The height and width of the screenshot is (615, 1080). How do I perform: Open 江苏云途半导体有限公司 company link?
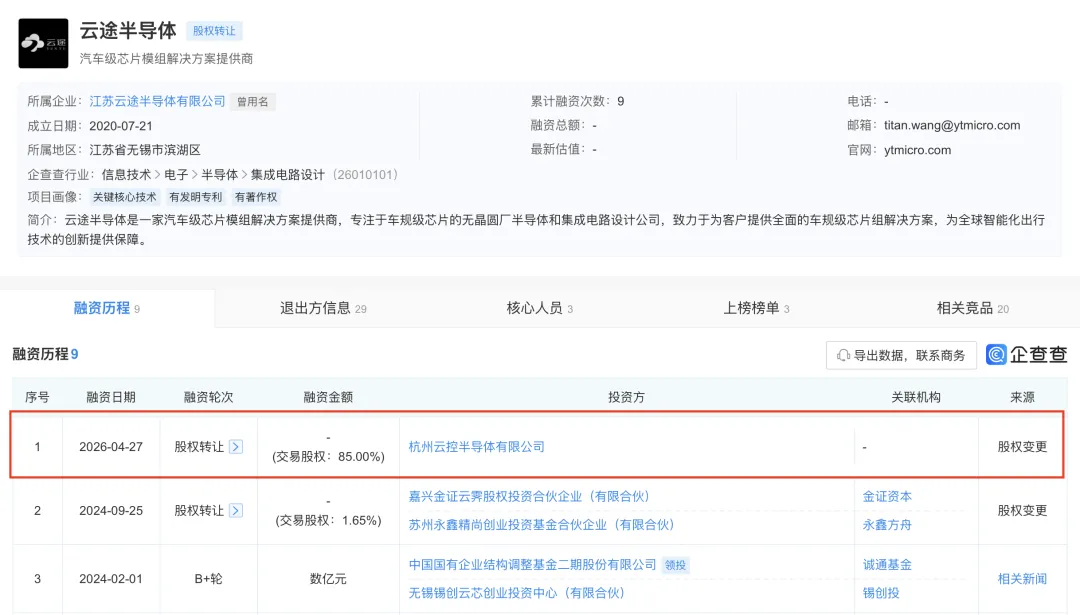click(x=157, y=101)
